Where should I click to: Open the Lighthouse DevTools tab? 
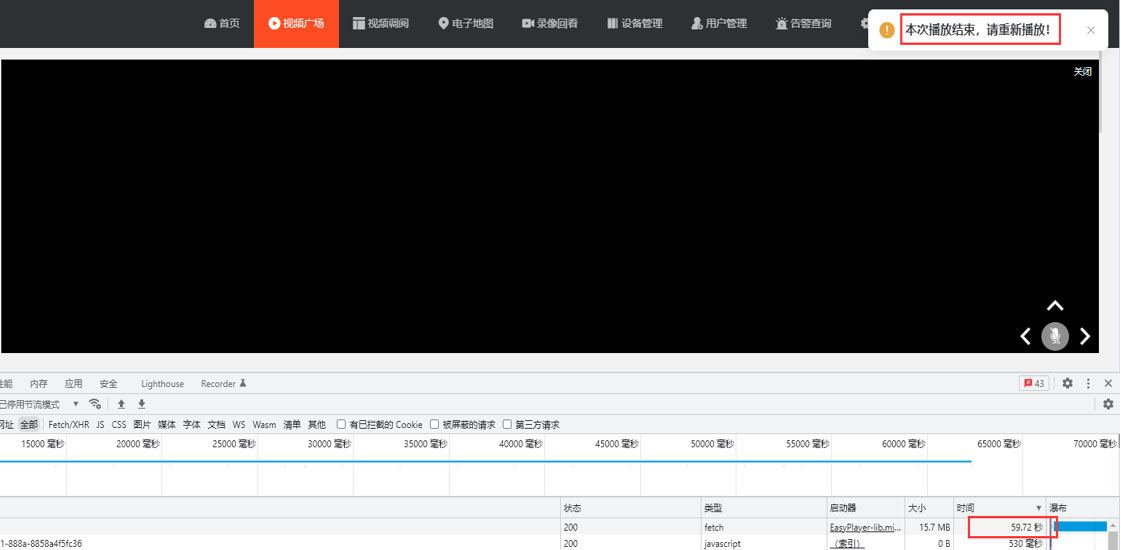click(162, 383)
